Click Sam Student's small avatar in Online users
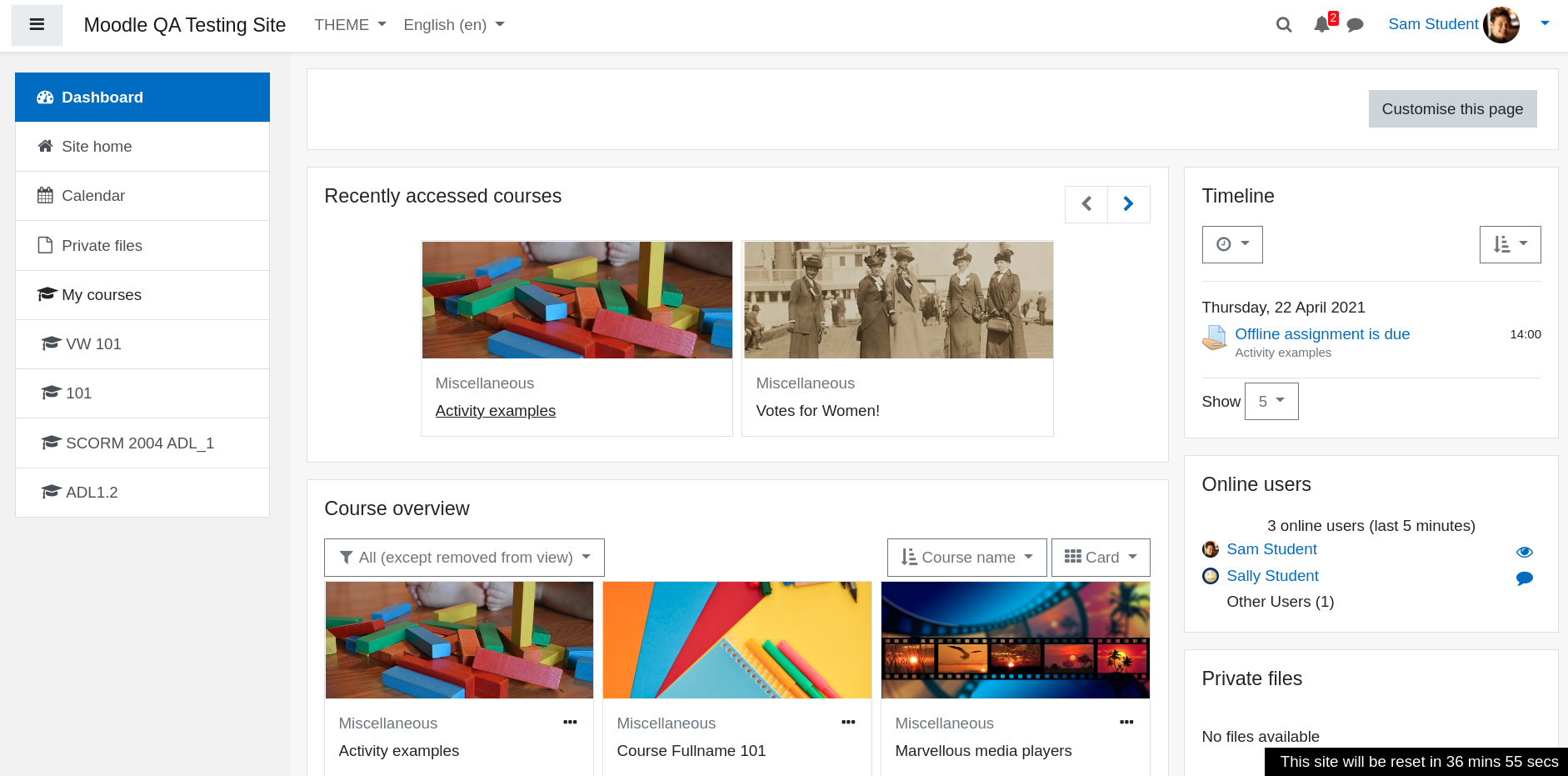1568x776 pixels. (1211, 549)
